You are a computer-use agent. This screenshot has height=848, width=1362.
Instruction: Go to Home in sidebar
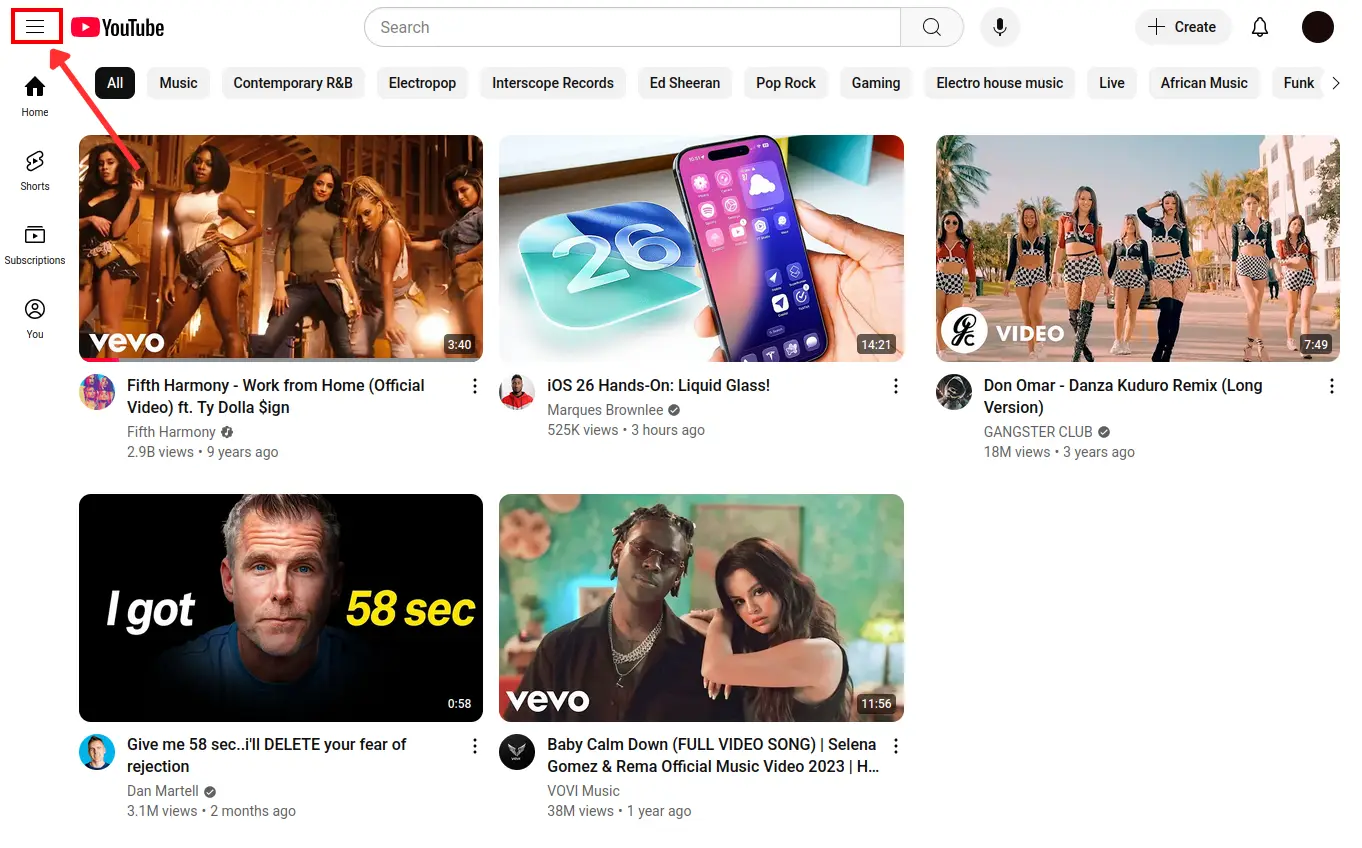coord(35,97)
